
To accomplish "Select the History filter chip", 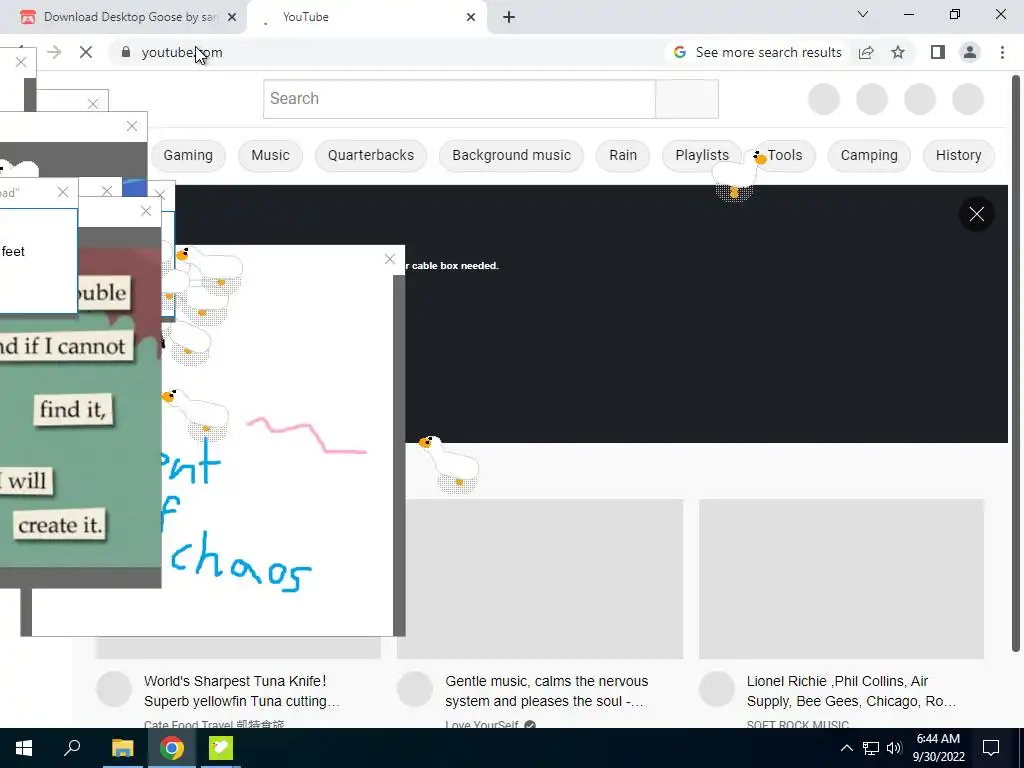I will click(x=958, y=155).
